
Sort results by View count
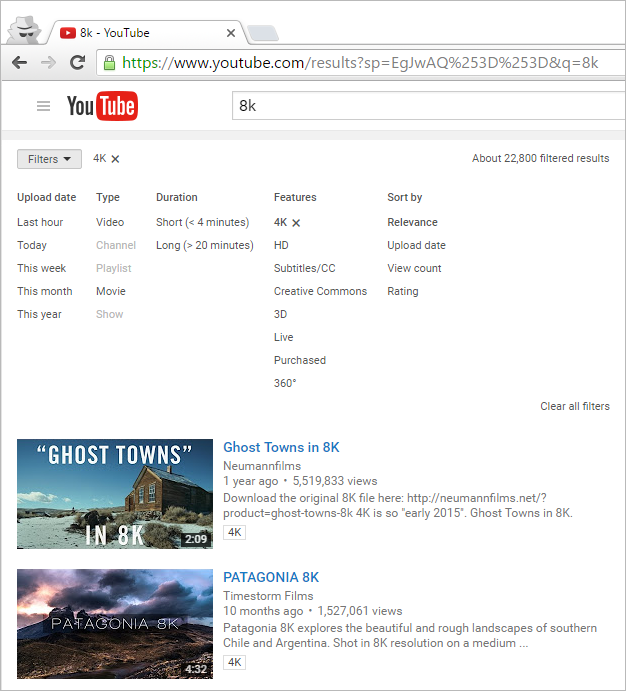coord(414,268)
